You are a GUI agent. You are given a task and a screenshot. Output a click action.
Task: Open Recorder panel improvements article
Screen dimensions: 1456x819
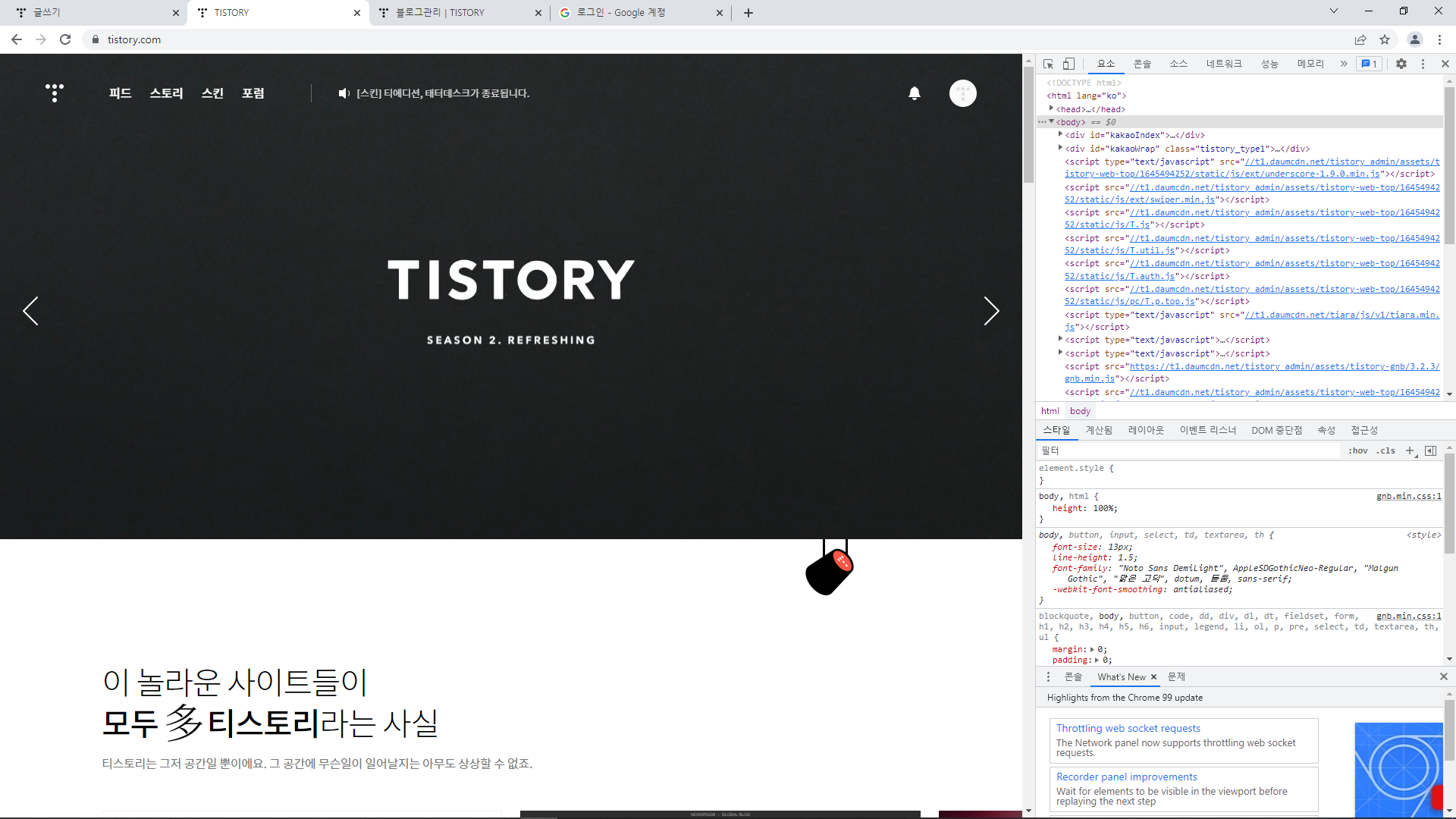[x=1127, y=777]
